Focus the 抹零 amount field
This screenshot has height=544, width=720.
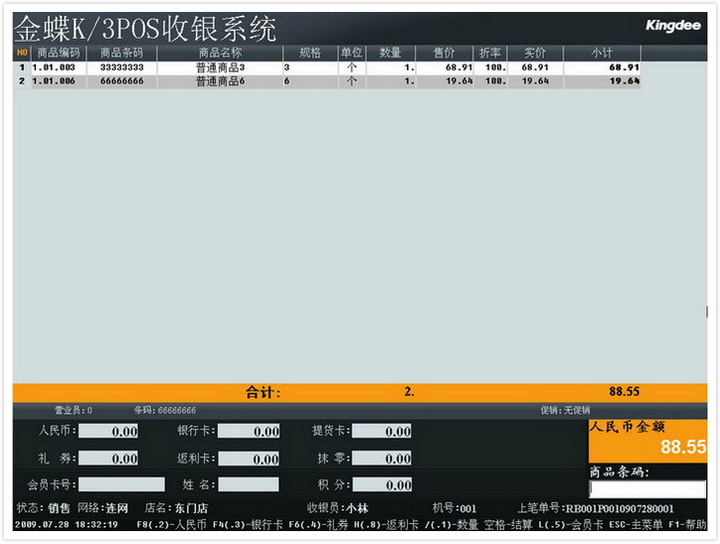point(382,458)
